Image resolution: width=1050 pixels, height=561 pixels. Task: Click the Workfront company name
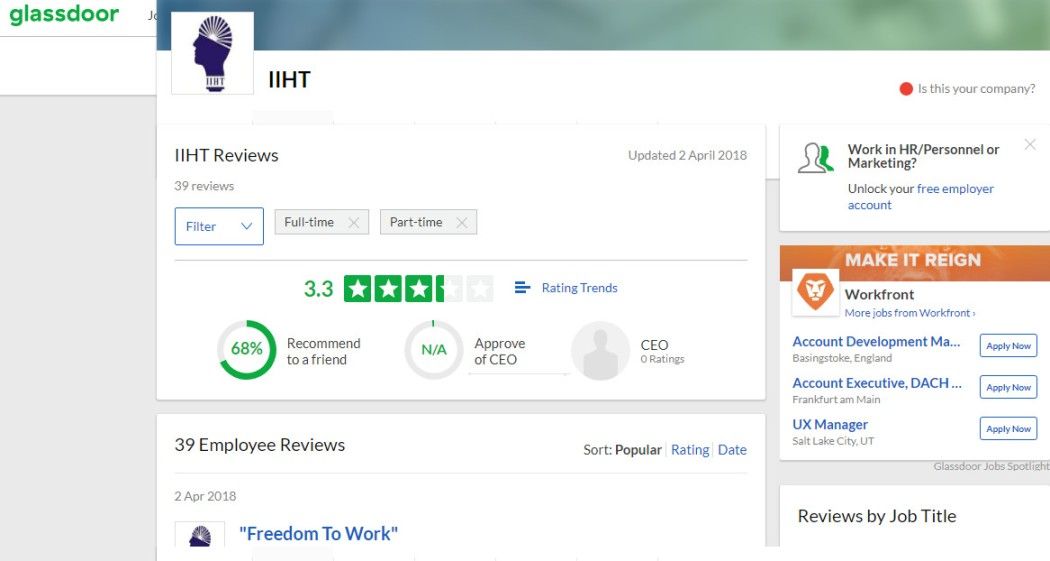click(879, 295)
